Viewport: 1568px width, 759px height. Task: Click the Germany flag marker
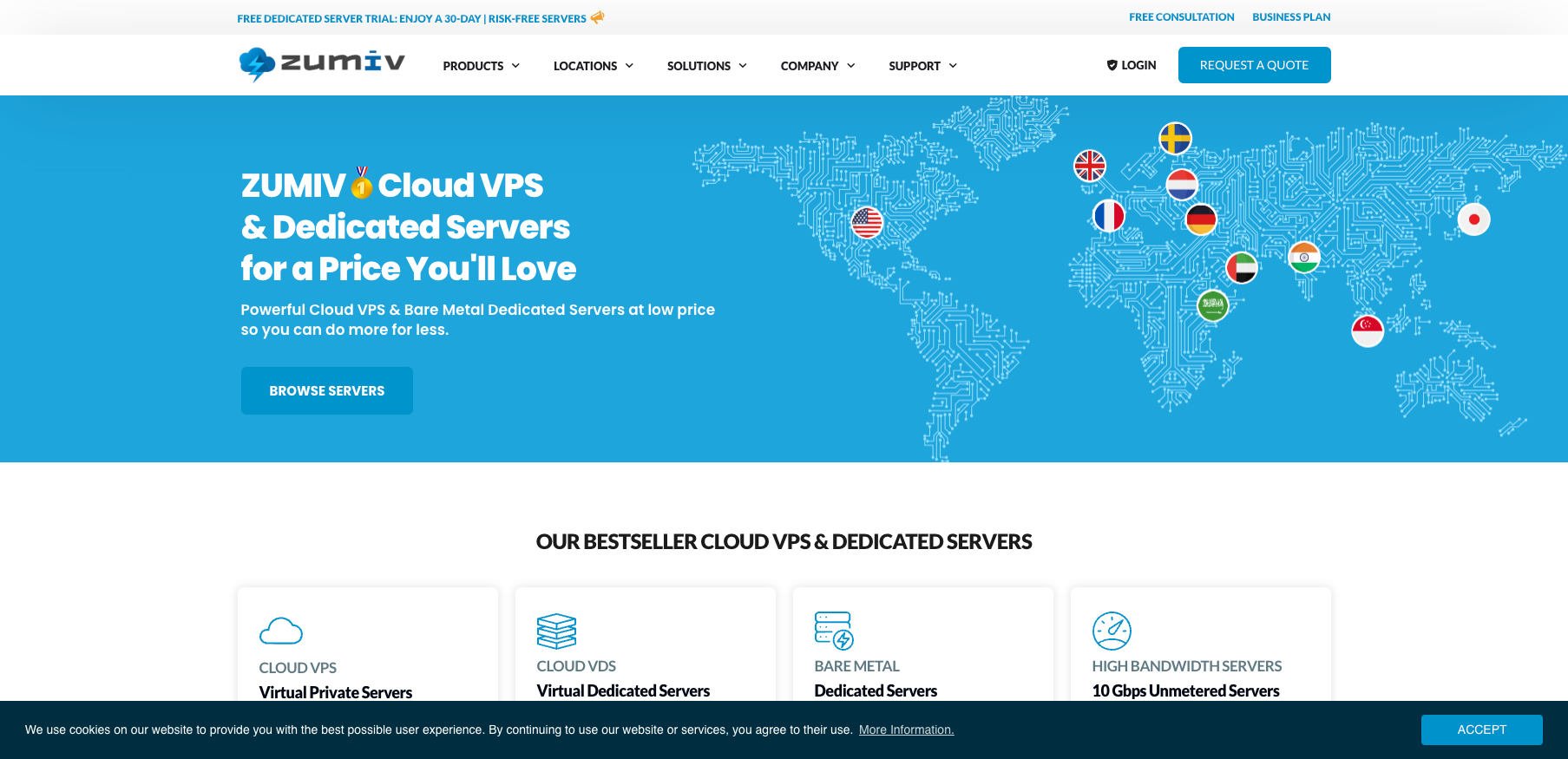[1201, 219]
